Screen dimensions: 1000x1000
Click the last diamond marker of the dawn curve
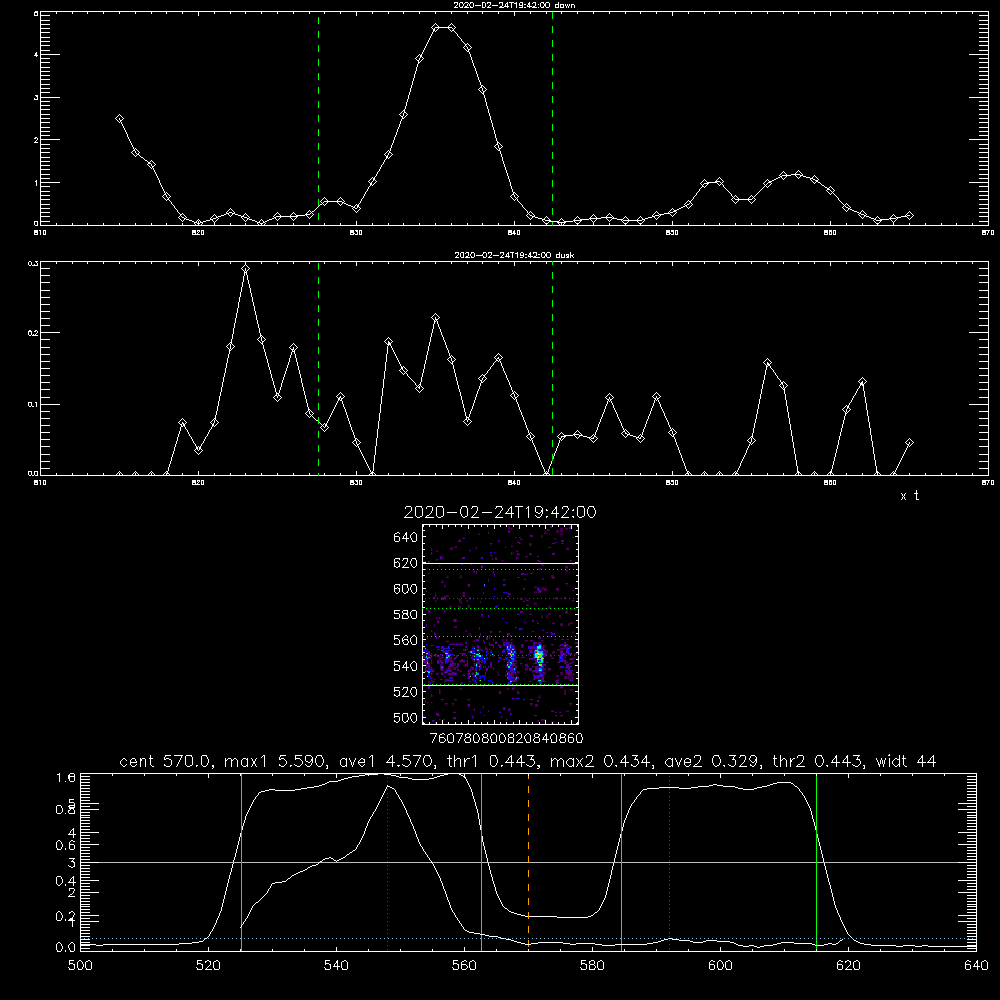click(x=909, y=216)
